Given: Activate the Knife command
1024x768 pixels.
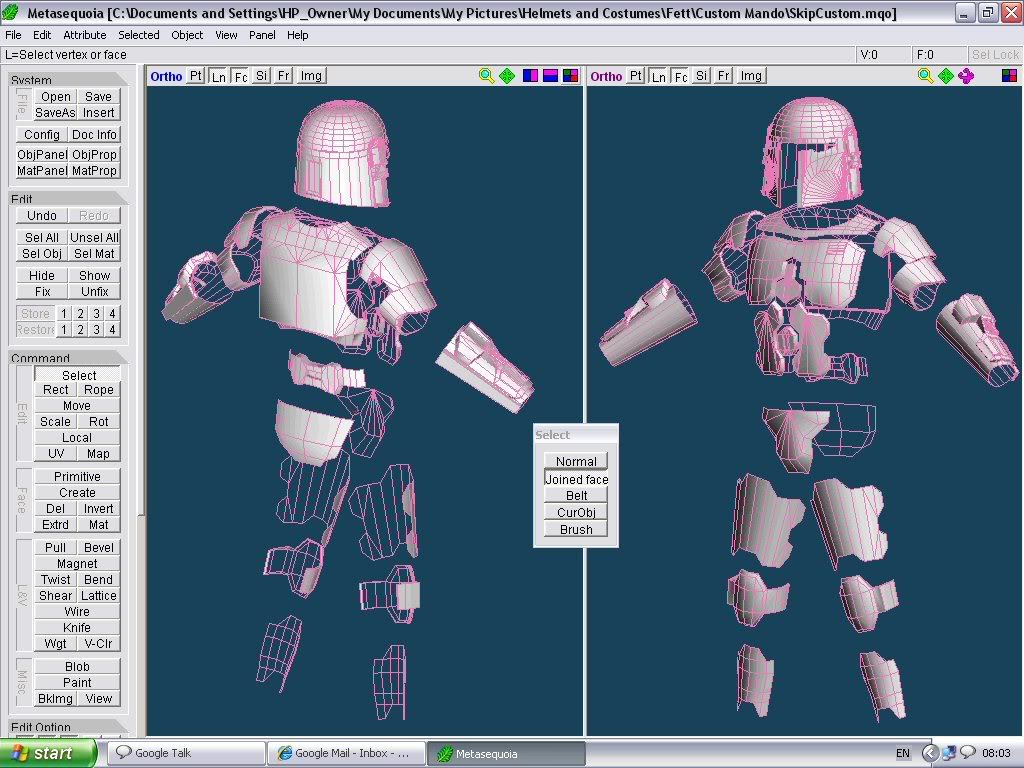Looking at the screenshot, I should pos(77,628).
